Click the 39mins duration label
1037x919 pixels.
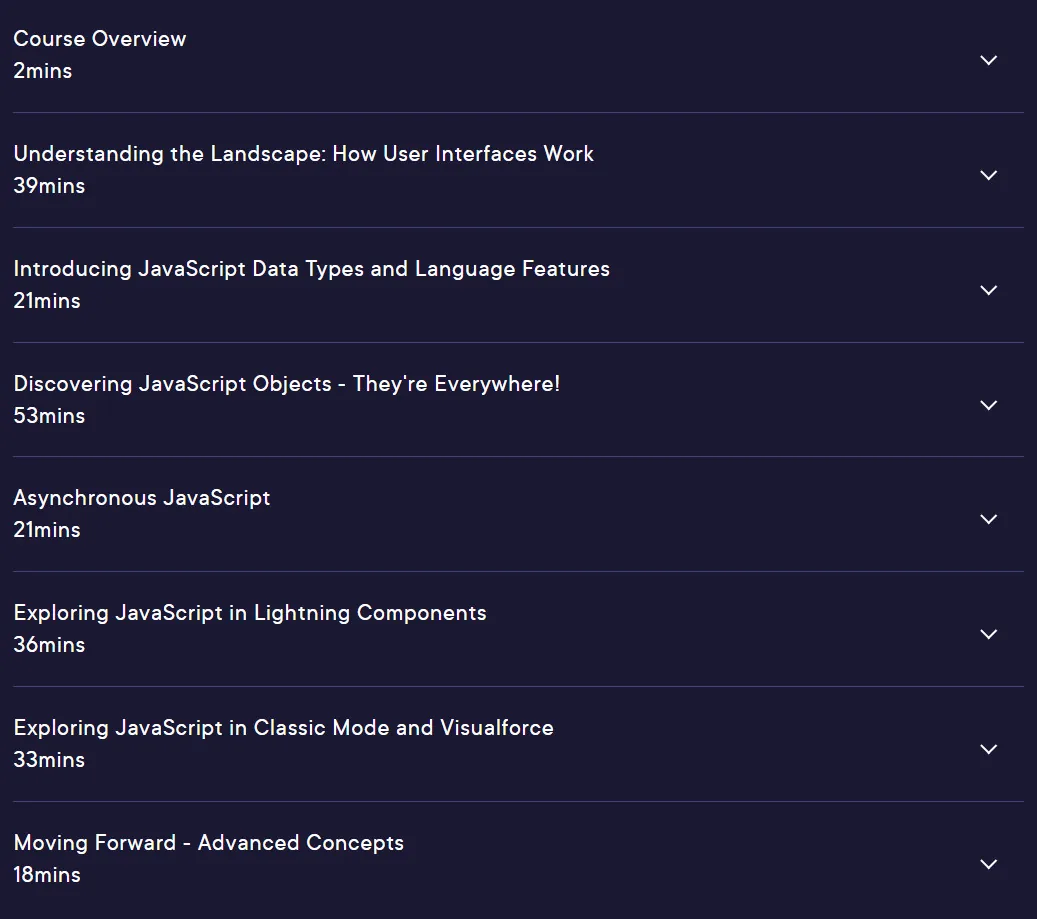pos(50,186)
